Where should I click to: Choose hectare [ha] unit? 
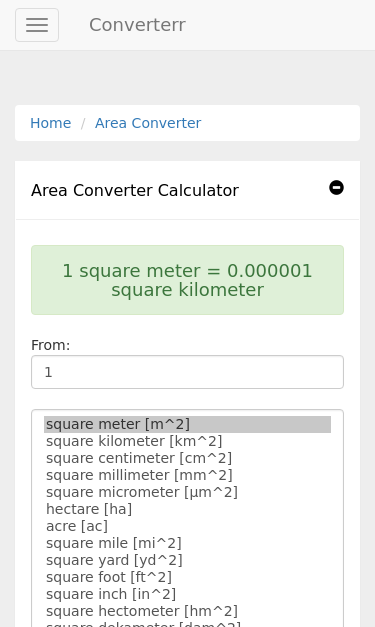click(188, 509)
